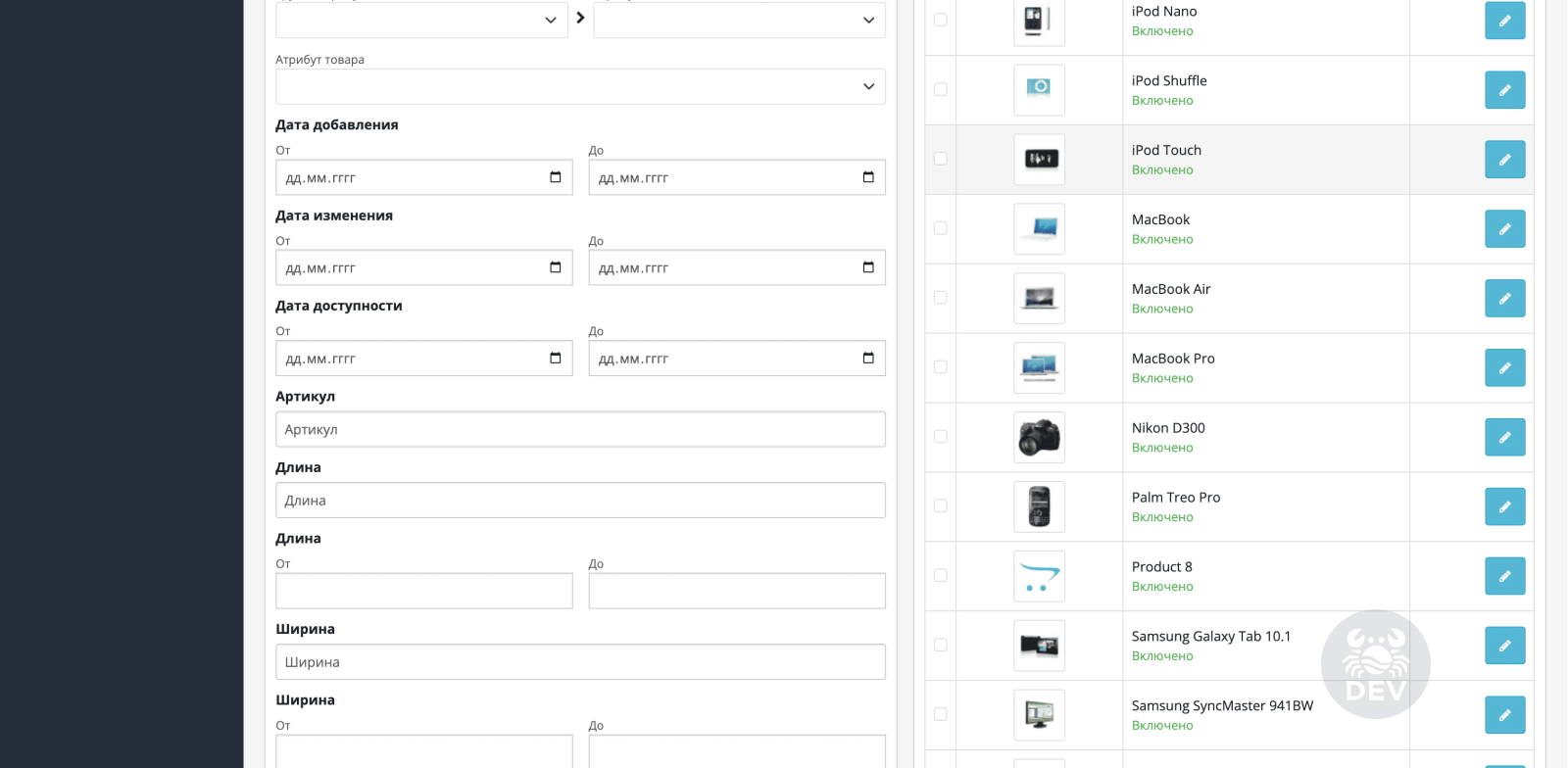Select the iPod Touch checkbox

(x=941, y=159)
